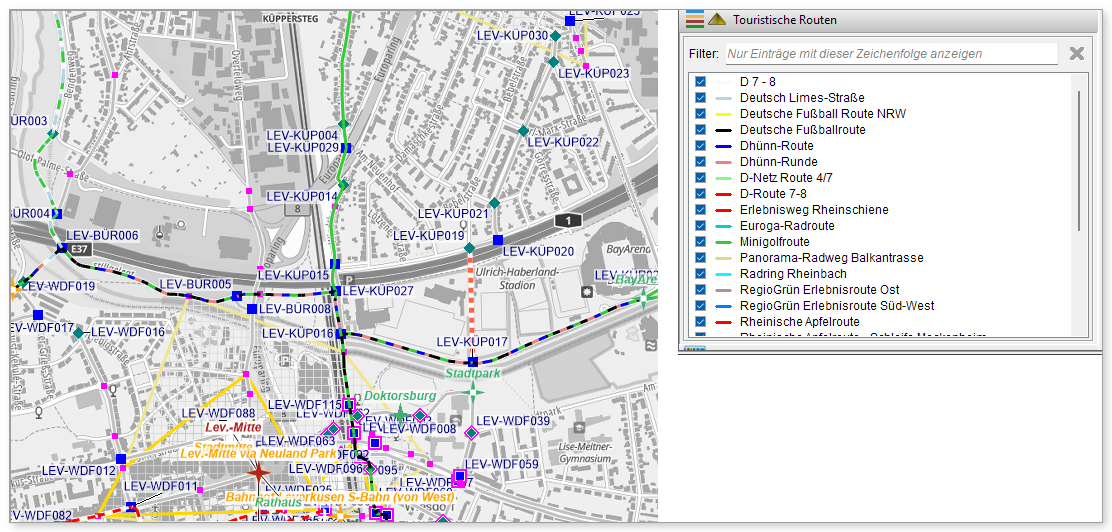
Task: Click blue square node at LEV-BÜR006
Action: [x=61, y=248]
